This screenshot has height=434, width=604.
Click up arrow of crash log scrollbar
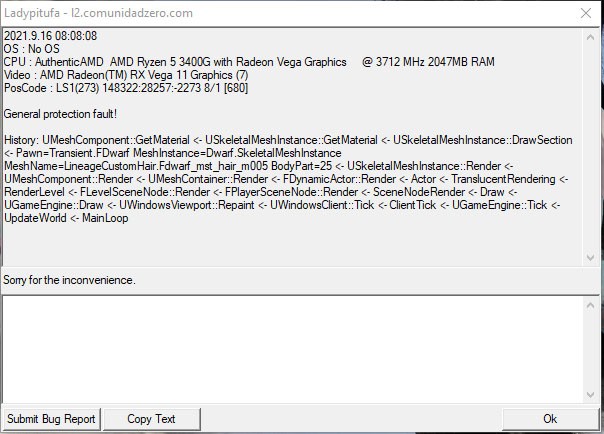click(x=590, y=37)
